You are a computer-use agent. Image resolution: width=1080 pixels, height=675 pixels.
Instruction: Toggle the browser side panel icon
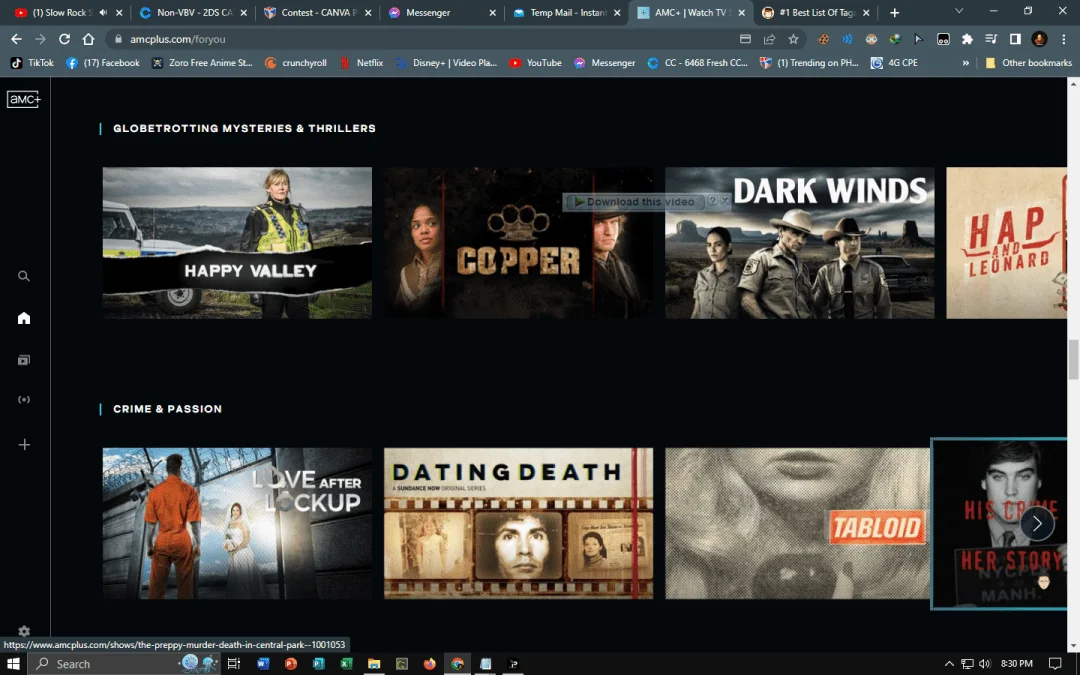click(x=1015, y=39)
